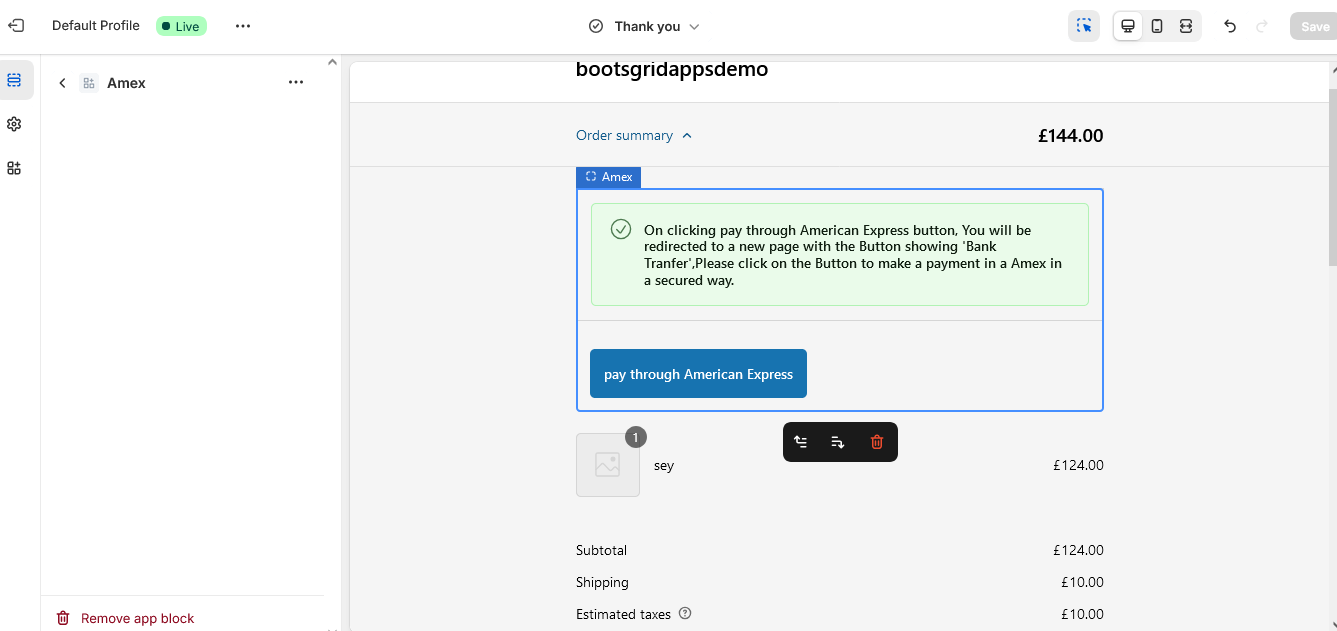This screenshot has width=1337, height=631.
Task: Click the Amex panel heading text
Action: pos(126,83)
